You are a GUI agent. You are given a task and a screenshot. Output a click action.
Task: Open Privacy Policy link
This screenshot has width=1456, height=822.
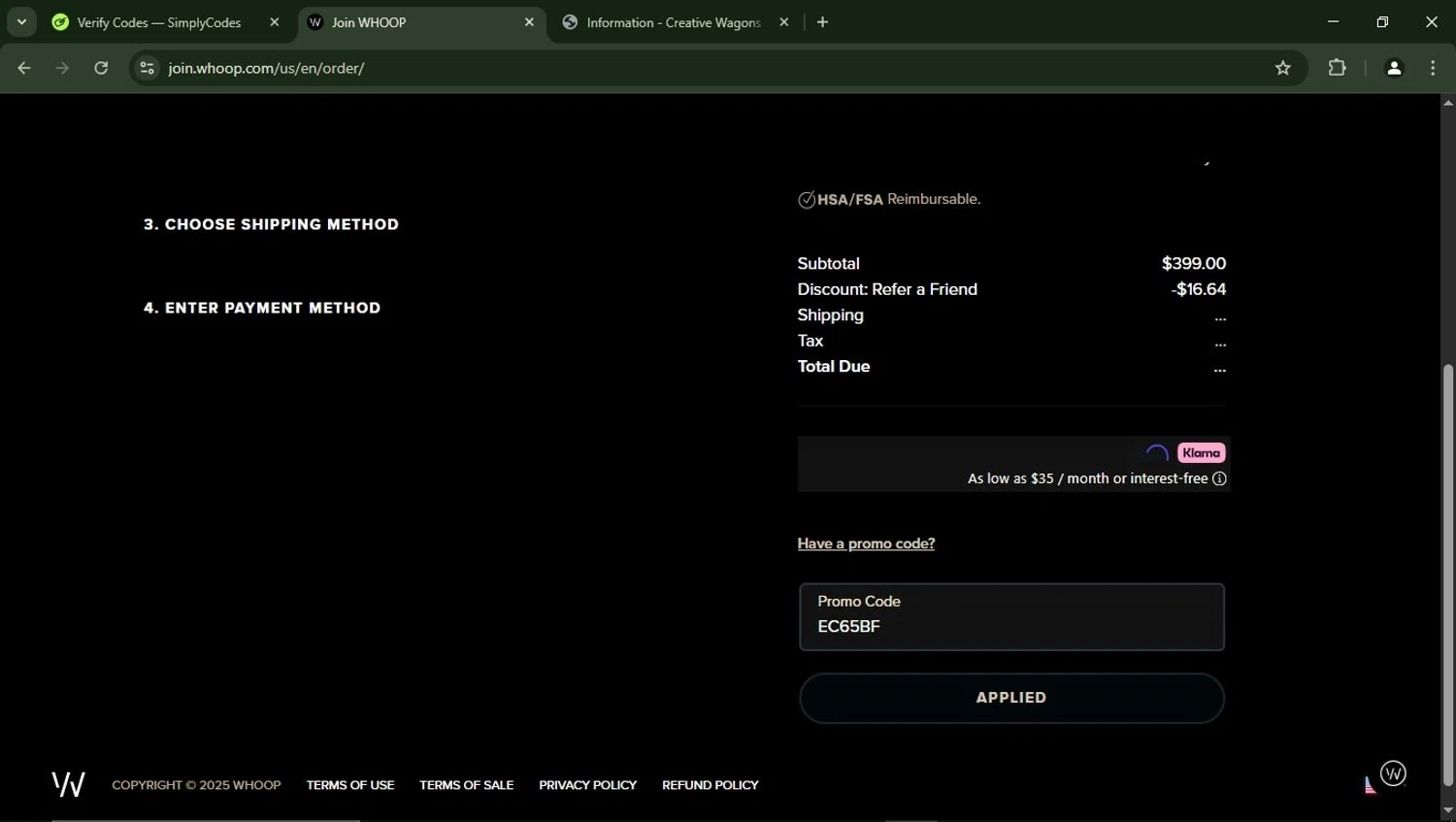pyautogui.click(x=588, y=785)
